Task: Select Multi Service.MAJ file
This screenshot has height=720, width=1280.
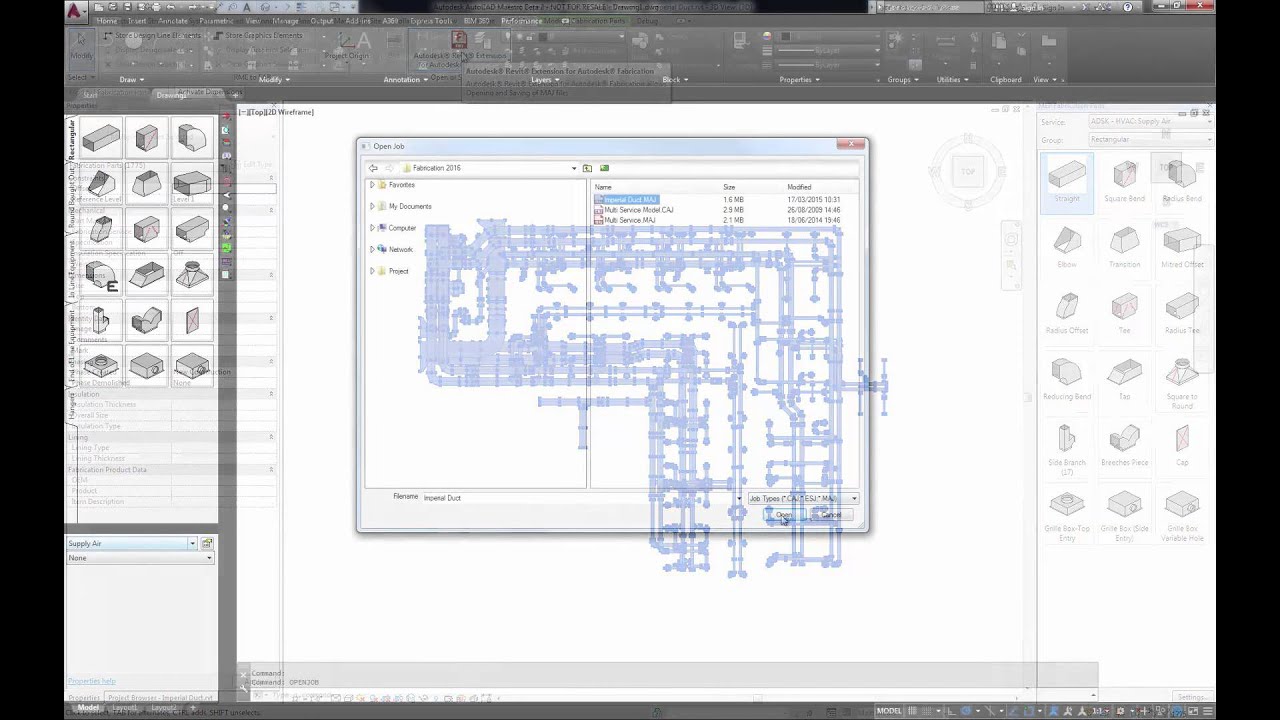Action: tap(630, 220)
